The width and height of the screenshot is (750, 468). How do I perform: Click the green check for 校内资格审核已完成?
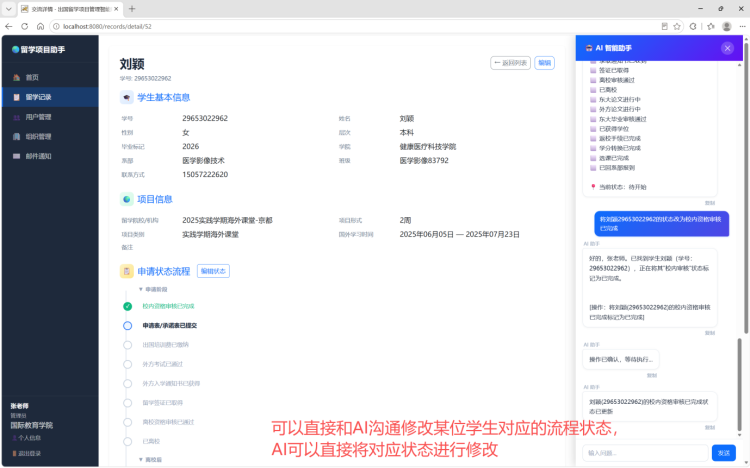click(x=127, y=306)
